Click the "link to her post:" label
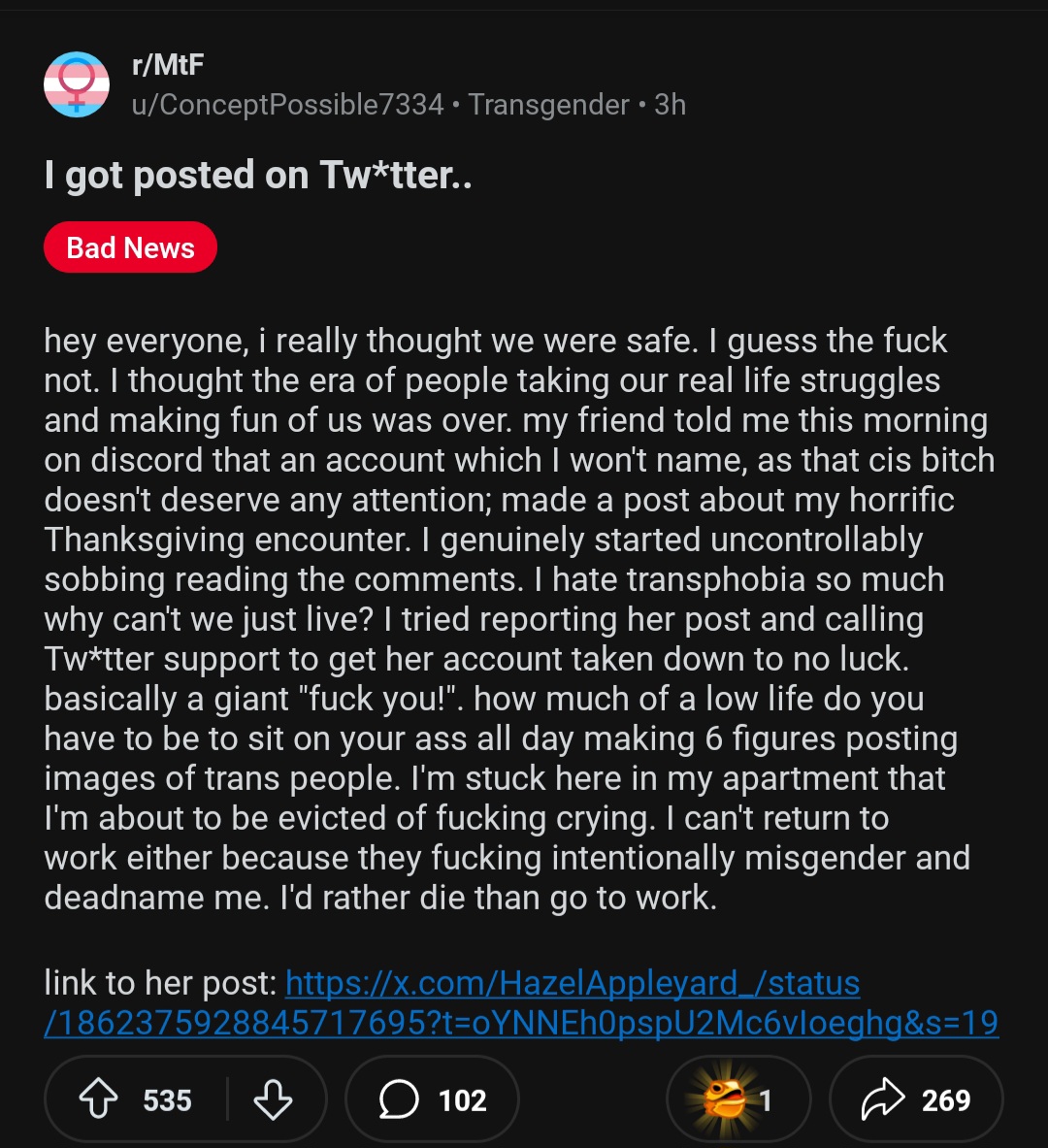The width and height of the screenshot is (1048, 1148). click(x=160, y=983)
